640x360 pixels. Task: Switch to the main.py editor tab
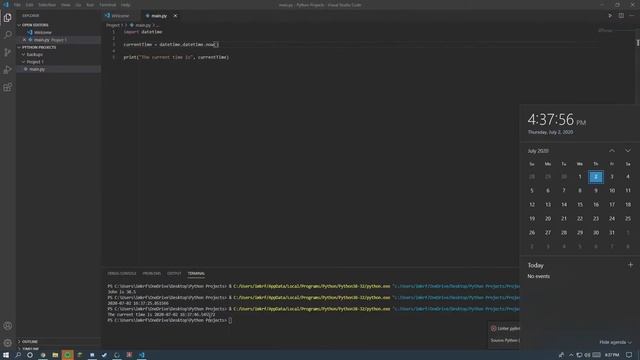[159, 16]
